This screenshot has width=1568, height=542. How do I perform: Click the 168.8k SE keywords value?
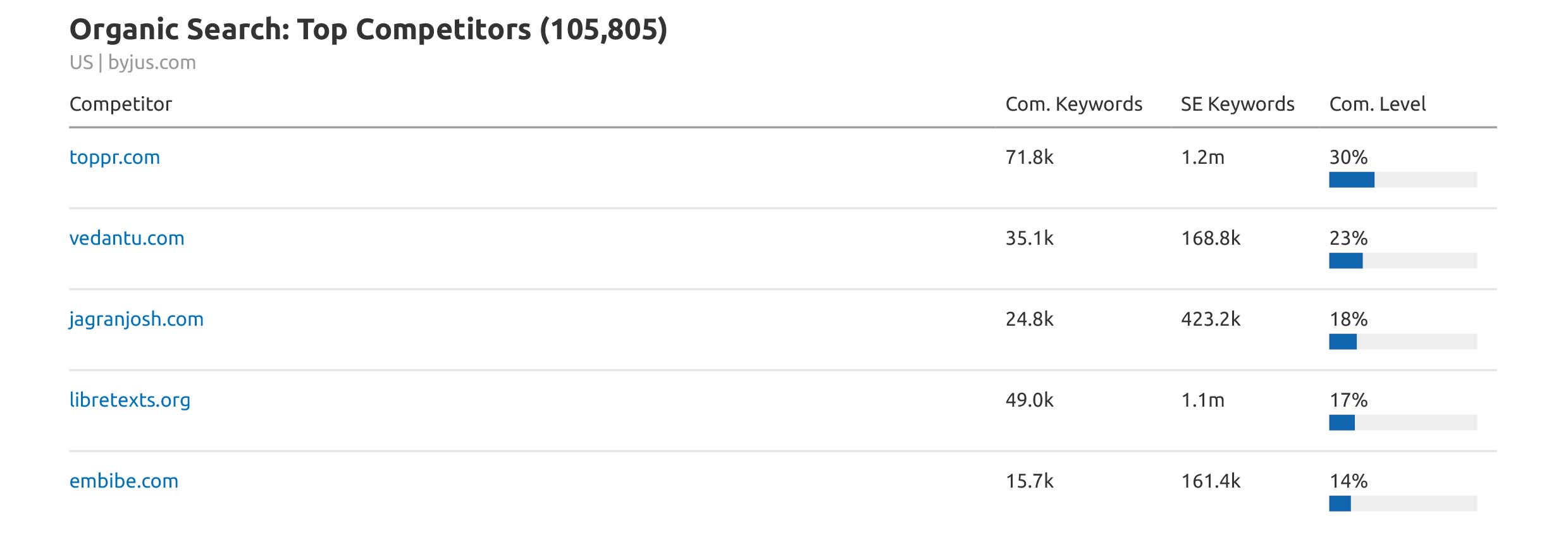tap(1211, 238)
